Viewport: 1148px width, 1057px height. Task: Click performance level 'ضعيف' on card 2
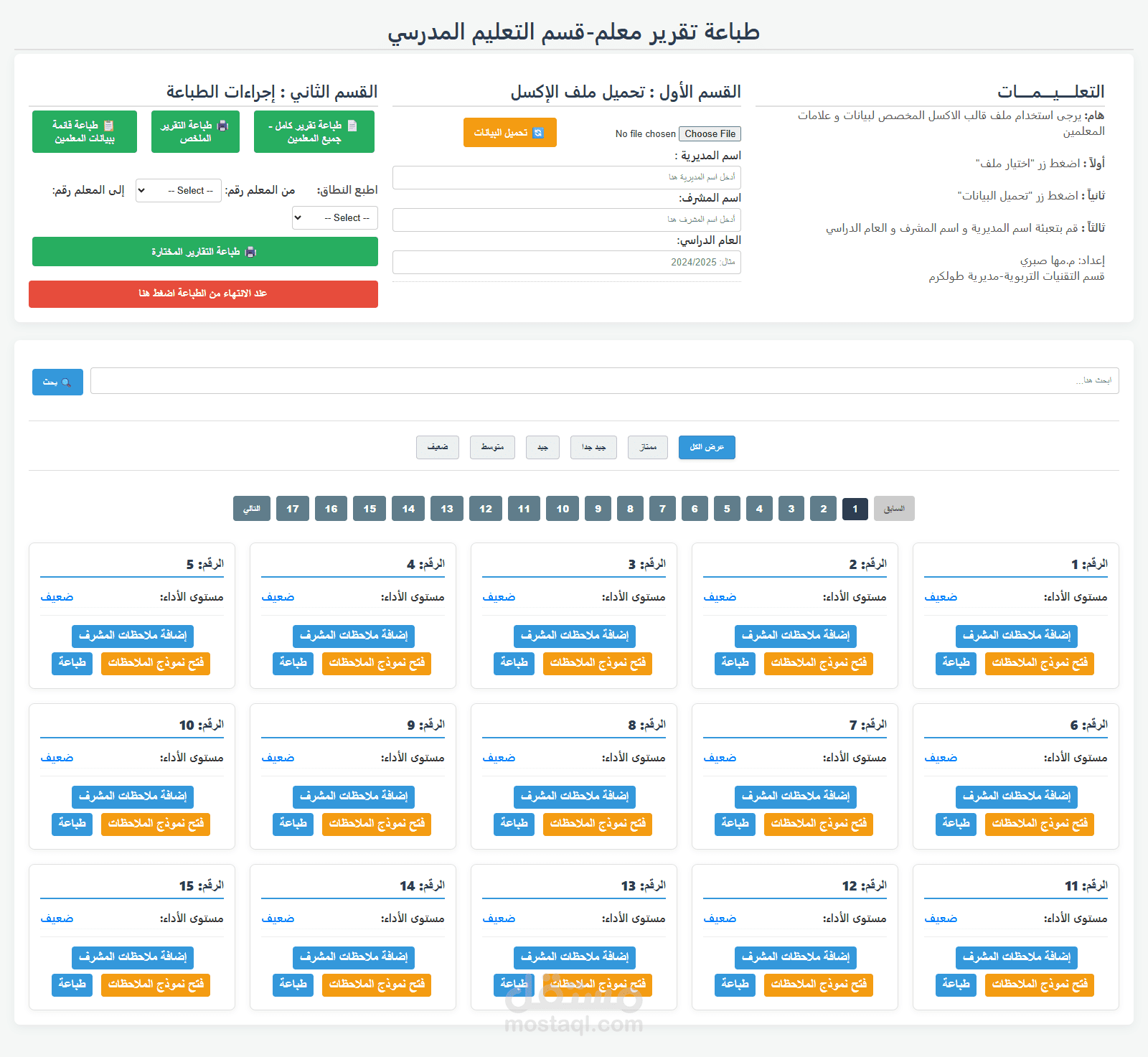pyautogui.click(x=720, y=597)
